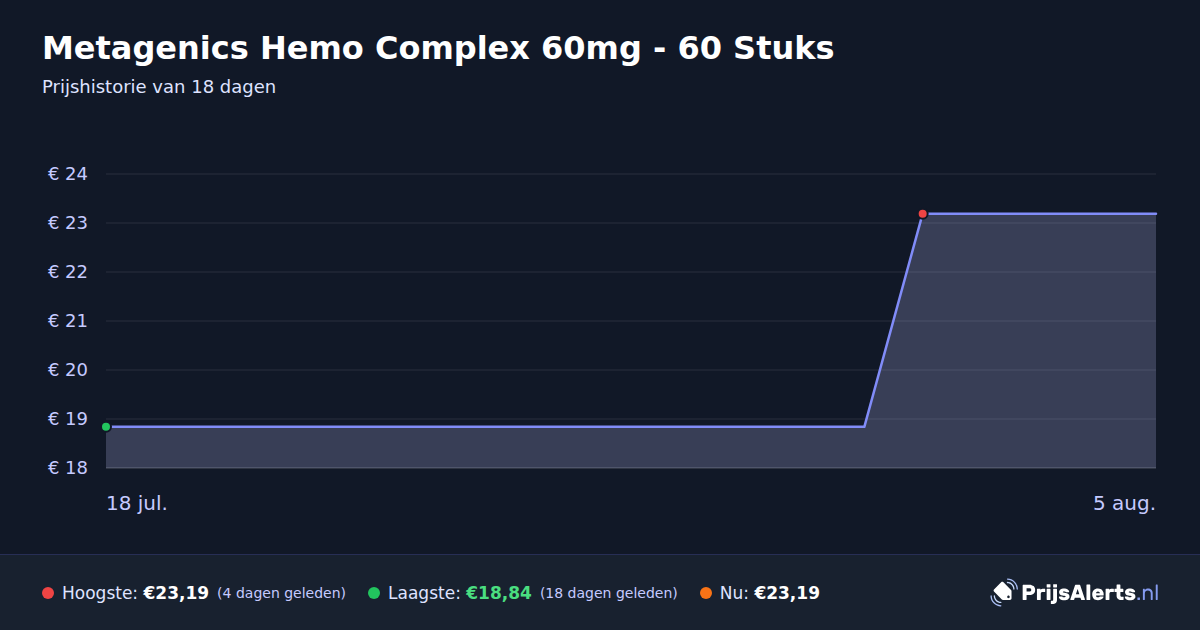Click the 5 aug. end date label
This screenshot has height=630, width=1200.
pyautogui.click(x=1124, y=503)
